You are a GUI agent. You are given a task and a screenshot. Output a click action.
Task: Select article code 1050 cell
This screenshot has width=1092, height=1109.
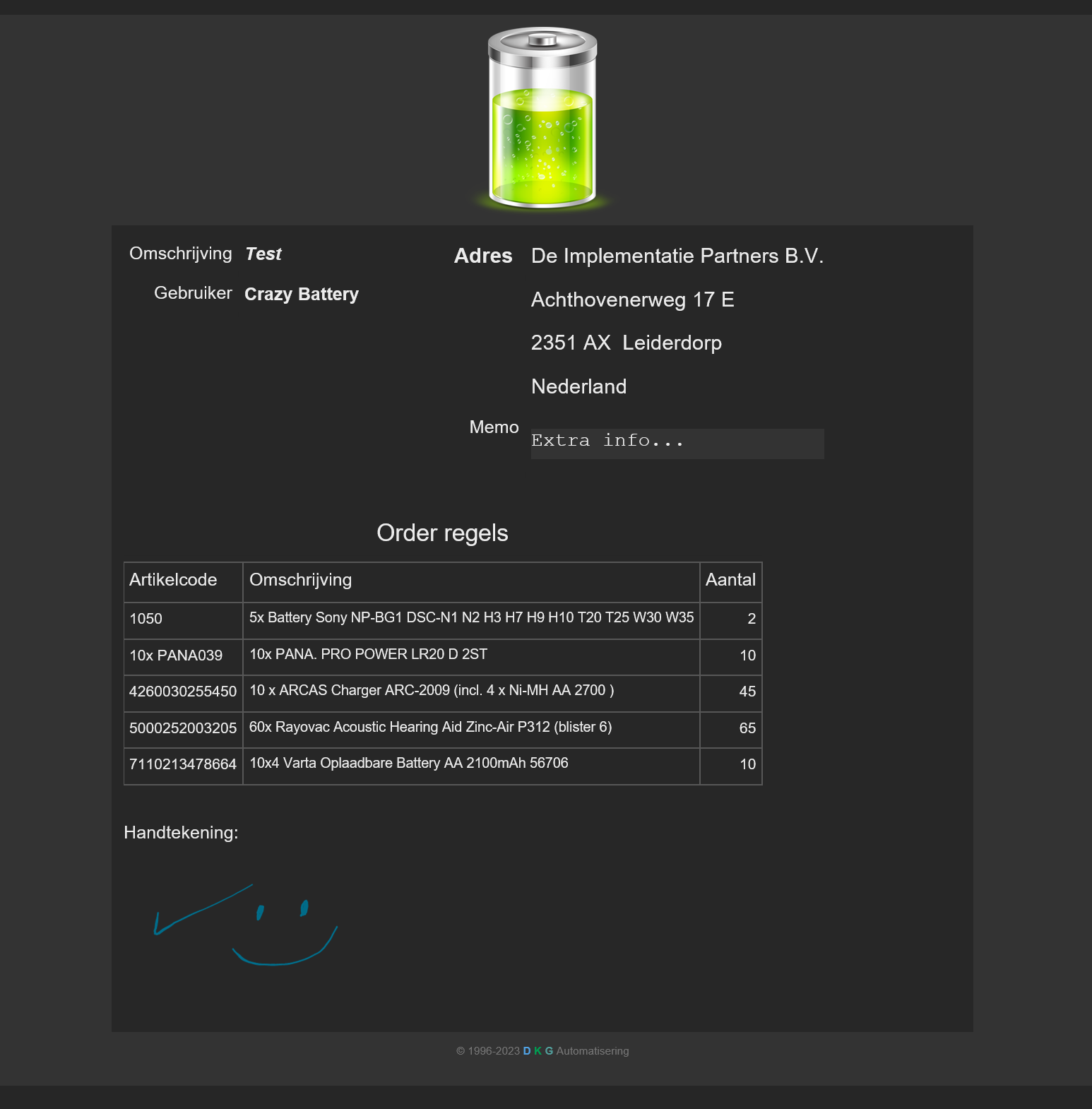coord(146,619)
